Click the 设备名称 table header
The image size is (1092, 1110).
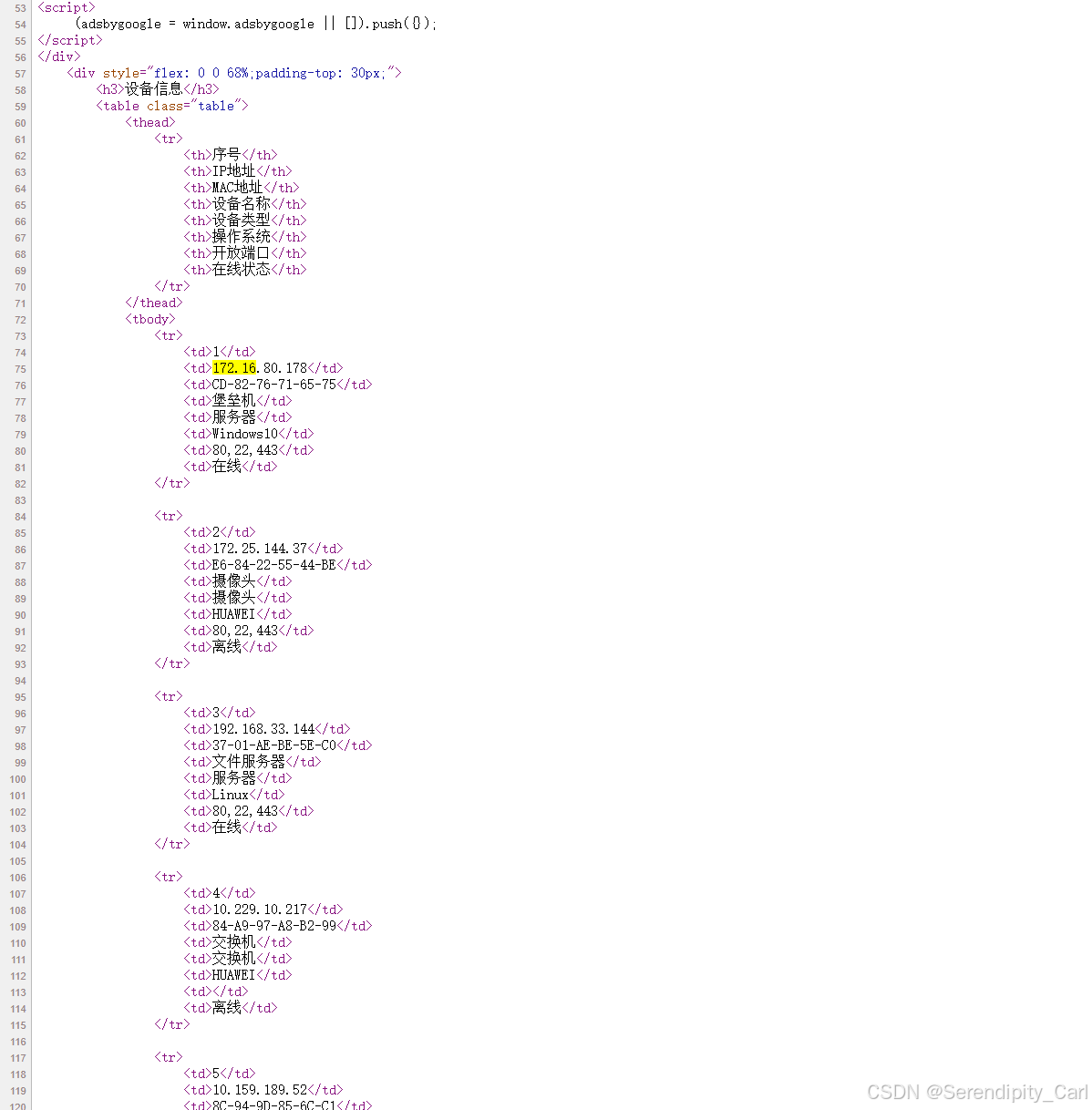click(x=242, y=204)
